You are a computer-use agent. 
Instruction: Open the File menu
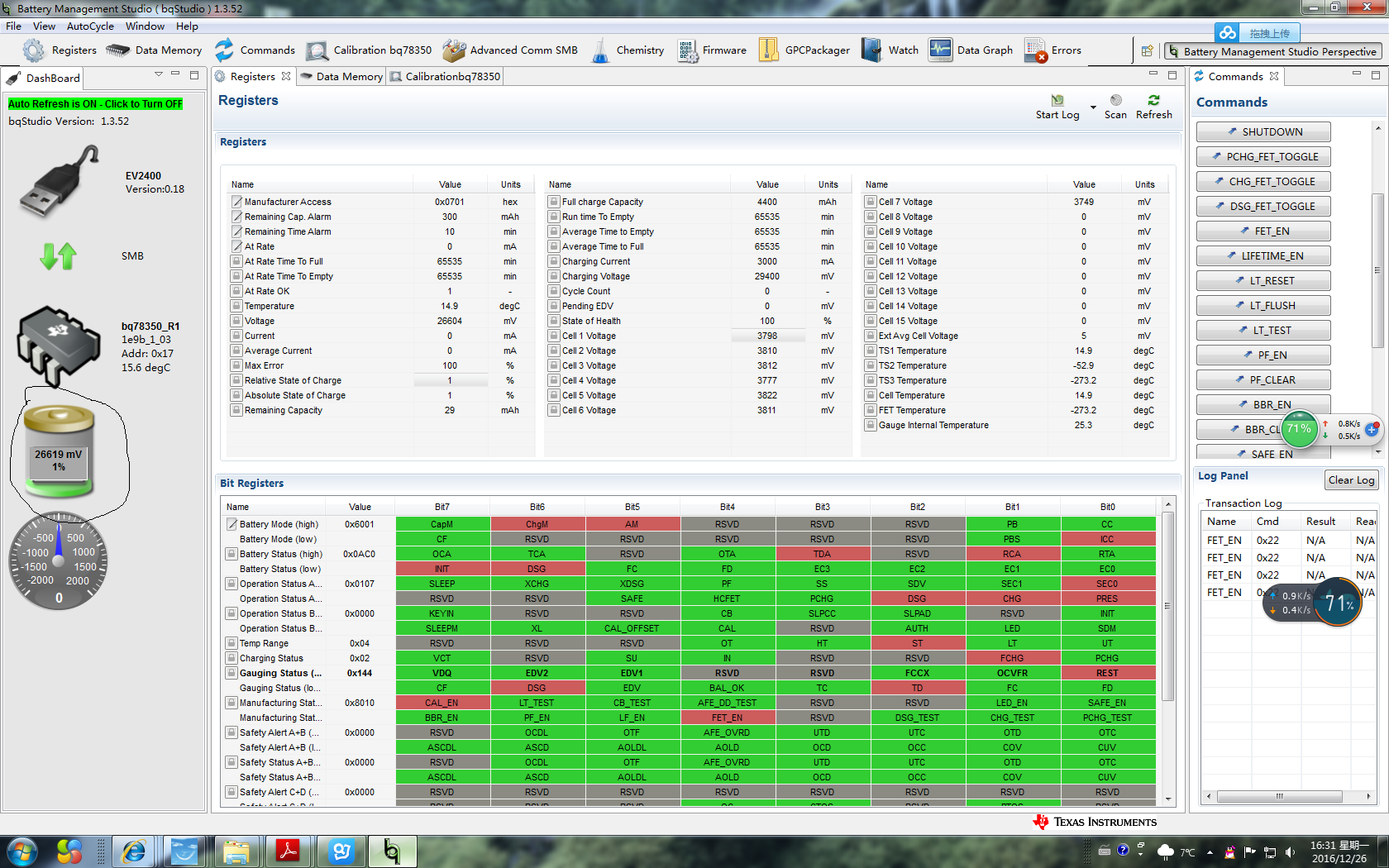point(13,26)
